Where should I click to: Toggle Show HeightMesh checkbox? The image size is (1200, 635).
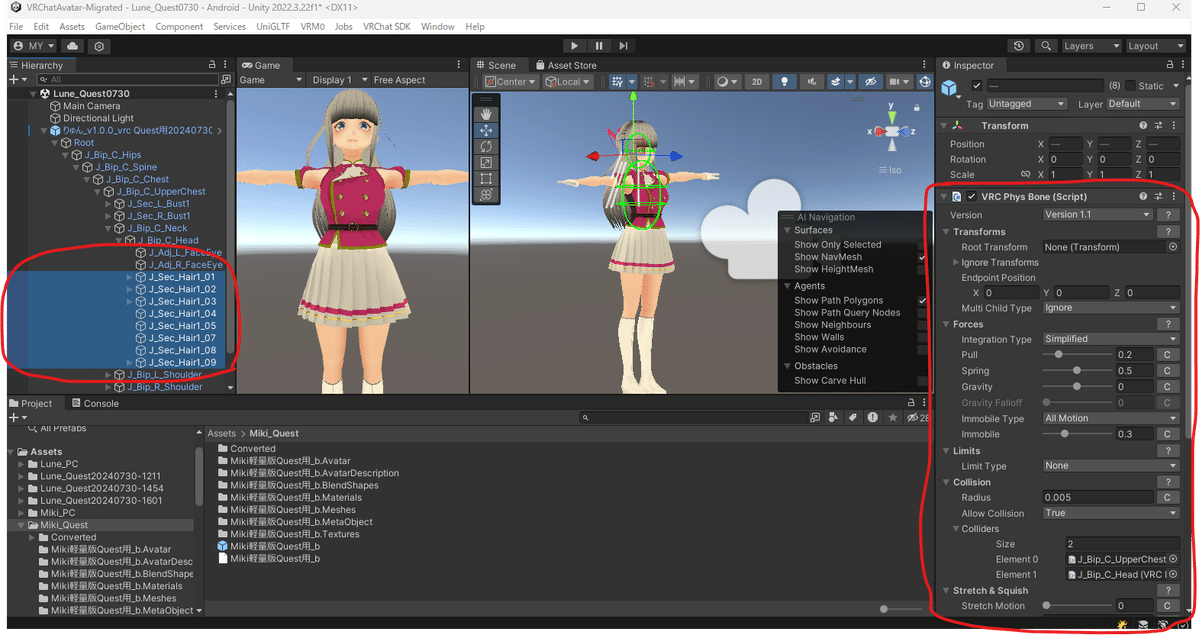[922, 269]
